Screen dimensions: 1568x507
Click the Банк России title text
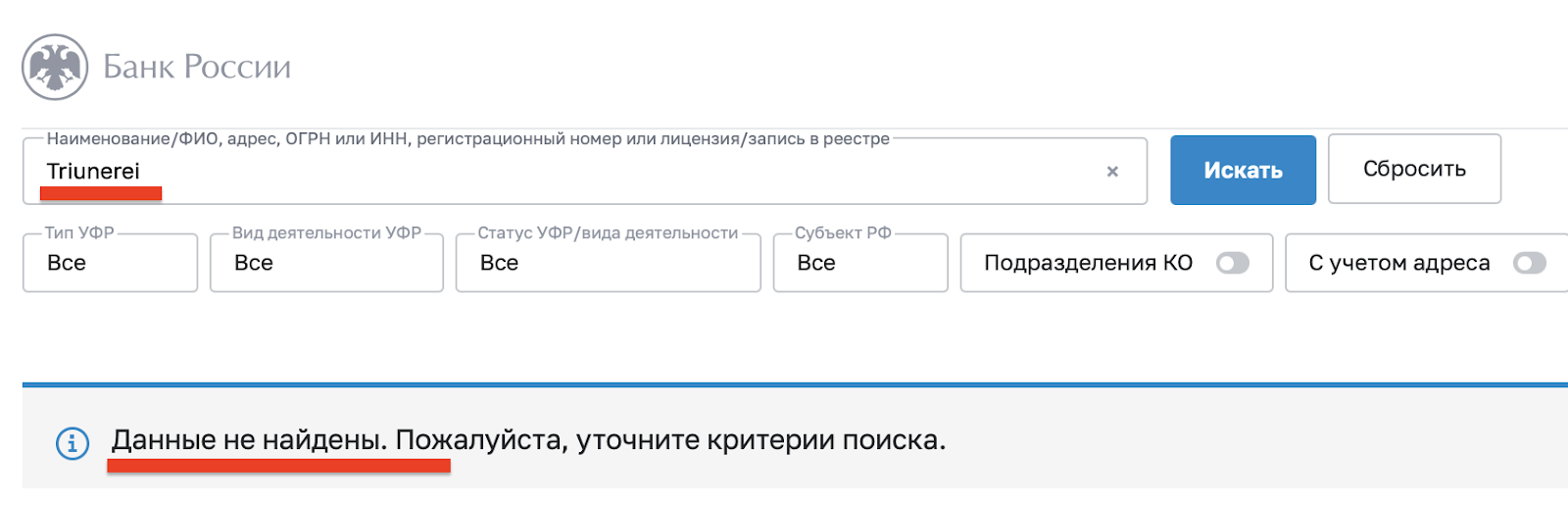coord(197,67)
